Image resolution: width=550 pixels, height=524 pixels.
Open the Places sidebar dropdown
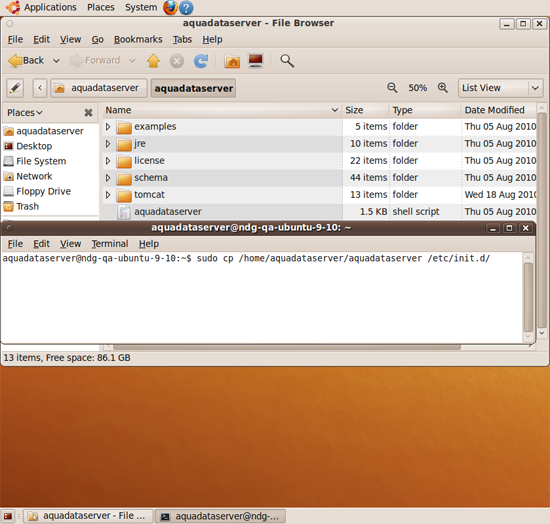[x=25, y=113]
